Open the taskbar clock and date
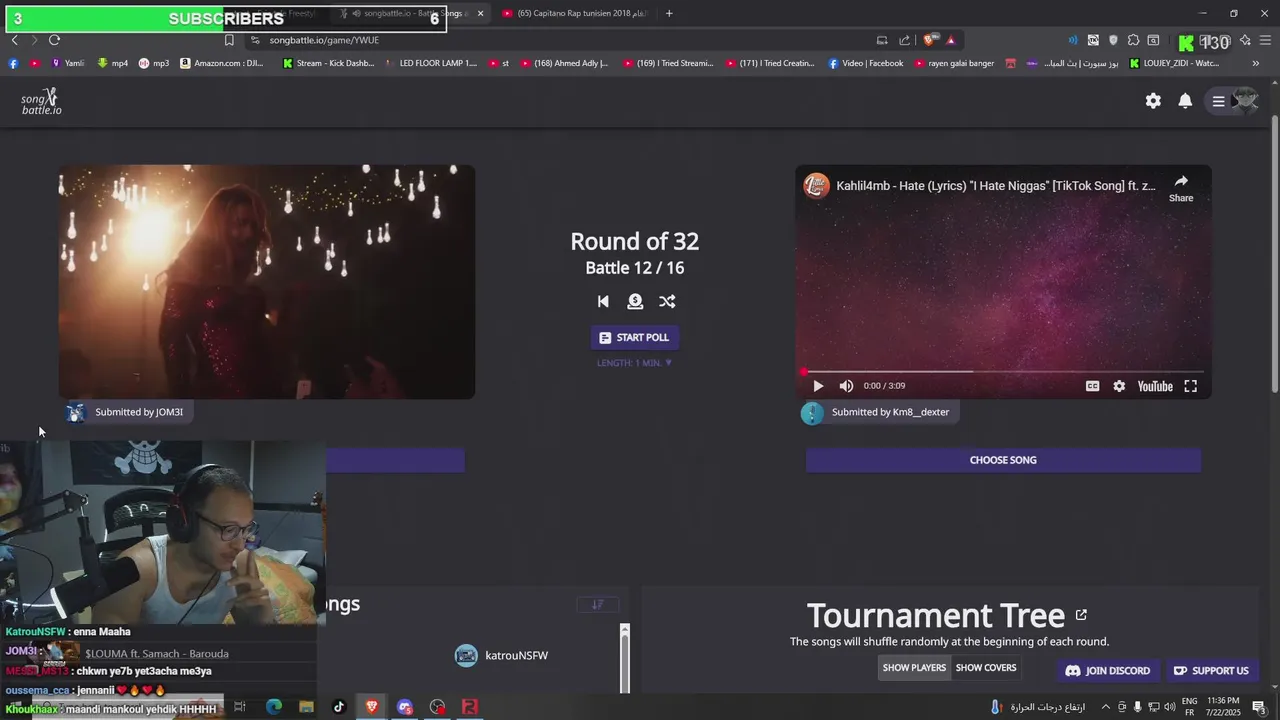 click(1224, 707)
